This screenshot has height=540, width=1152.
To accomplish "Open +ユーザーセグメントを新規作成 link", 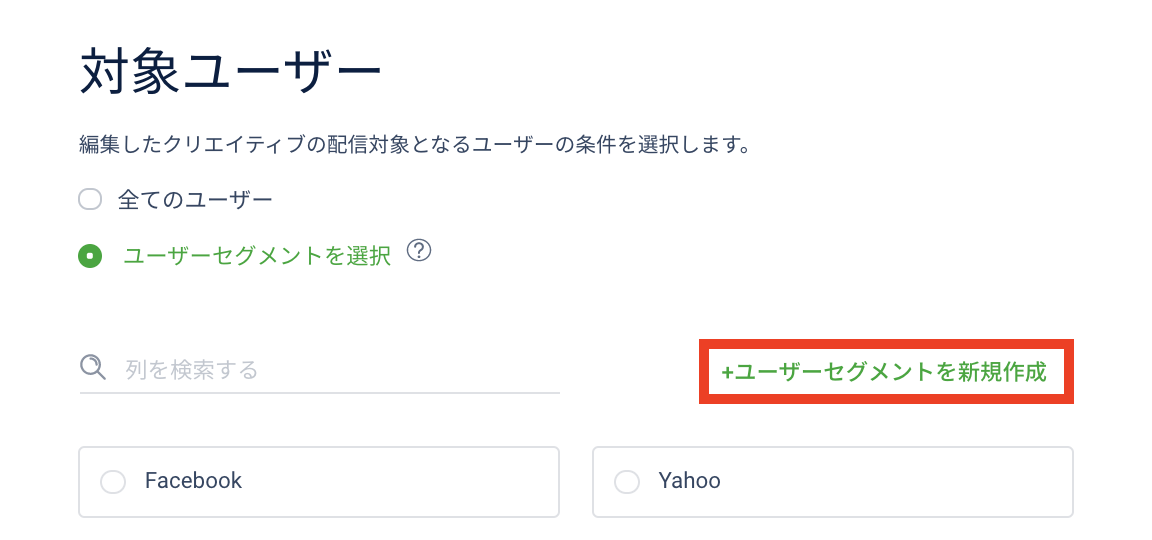I will (x=886, y=372).
